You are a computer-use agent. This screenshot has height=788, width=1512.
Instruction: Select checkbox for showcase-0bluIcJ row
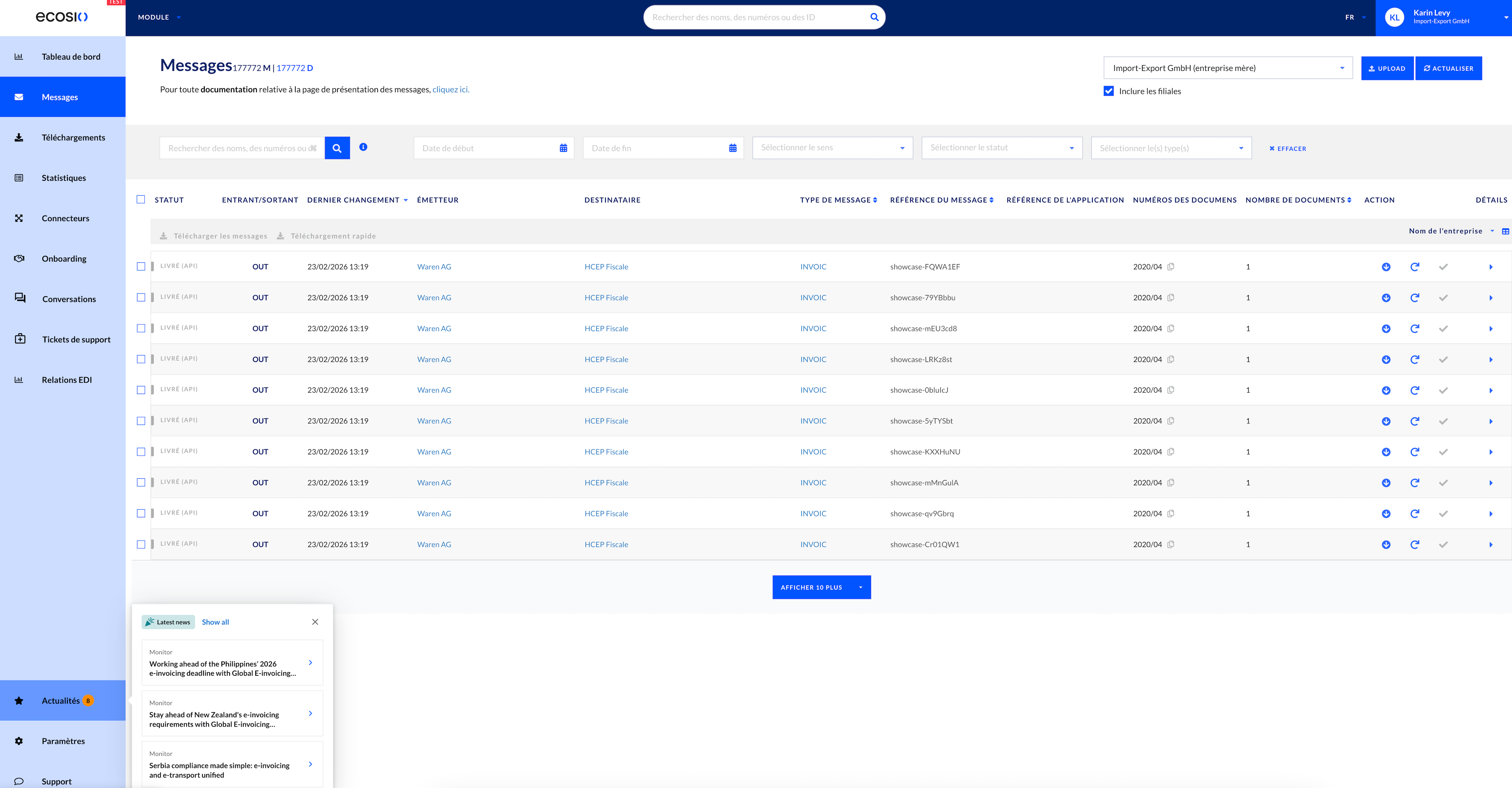141,390
